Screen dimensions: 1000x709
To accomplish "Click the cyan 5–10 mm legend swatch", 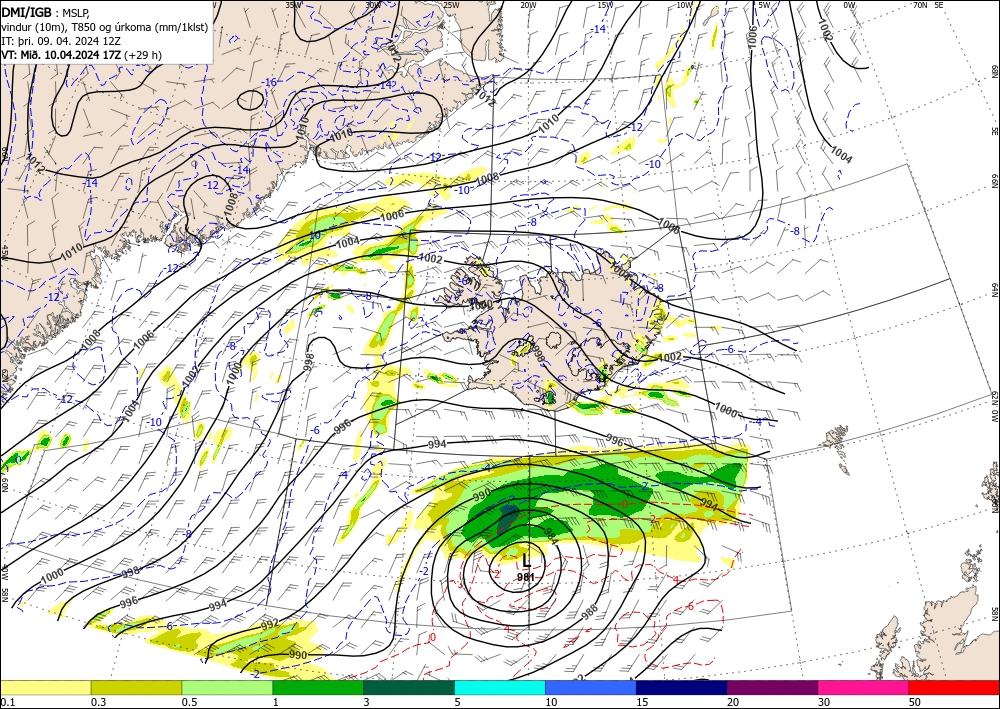I will [500, 687].
